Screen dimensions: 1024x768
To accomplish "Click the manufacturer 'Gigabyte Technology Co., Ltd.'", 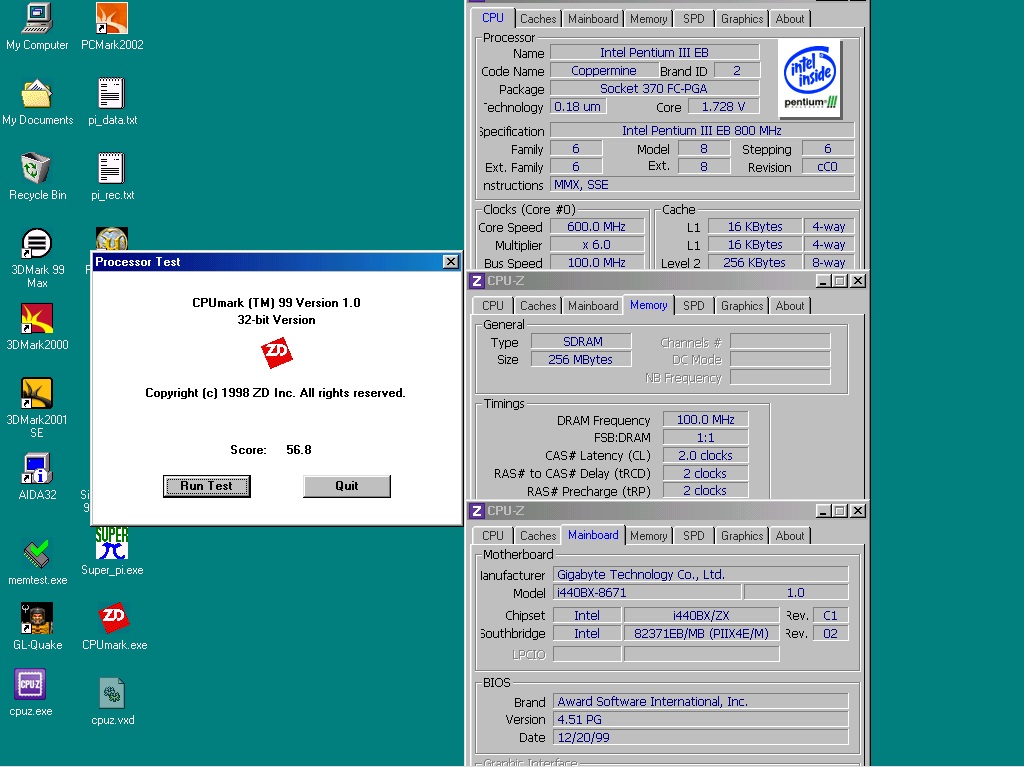I will pyautogui.click(x=701, y=574).
